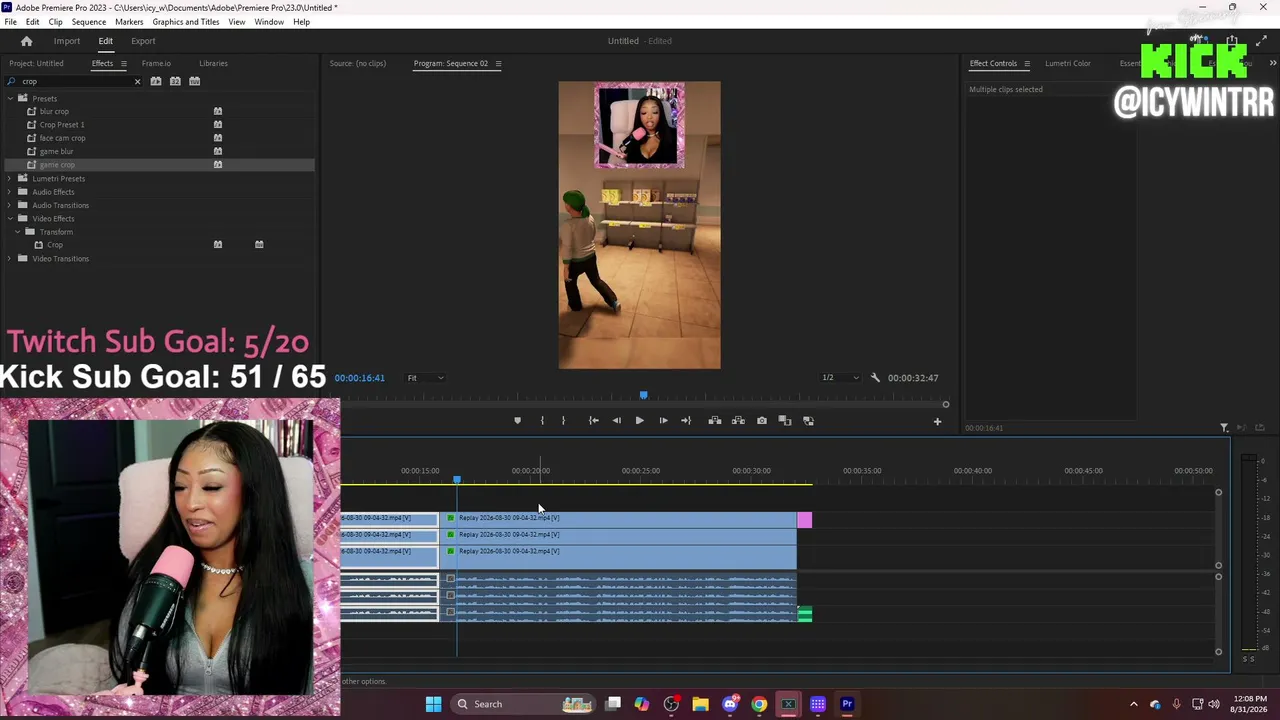Switch to Lumetri Color panel tab
The height and width of the screenshot is (720, 1280).
1068,63
